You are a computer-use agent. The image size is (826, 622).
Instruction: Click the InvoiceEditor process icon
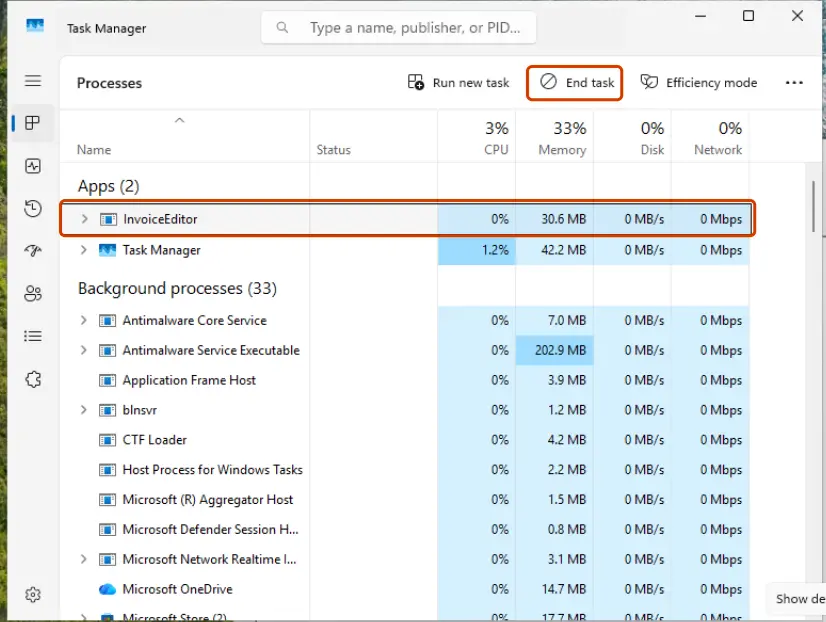[108, 219]
